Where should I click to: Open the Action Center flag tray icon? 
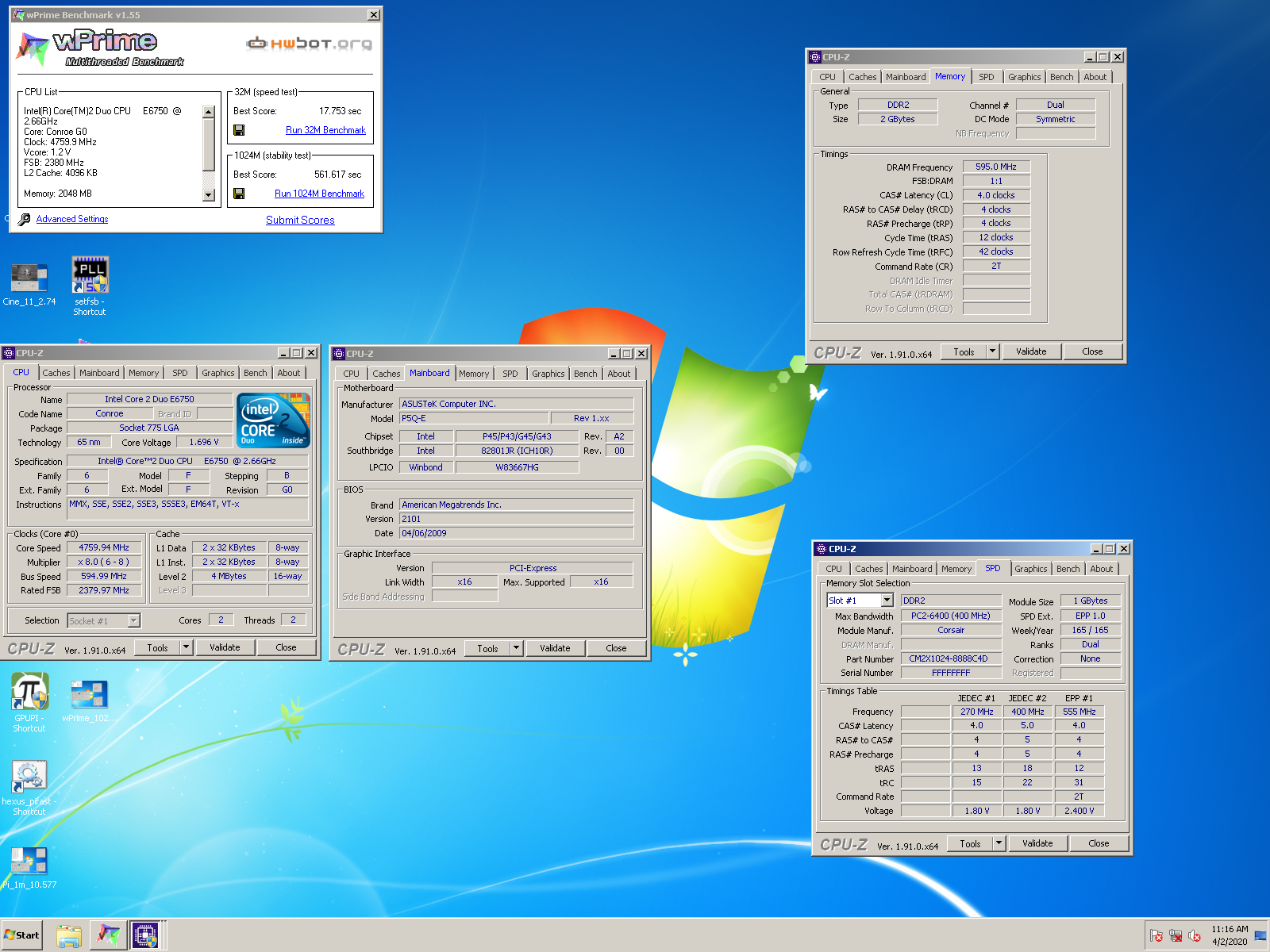coord(1156,936)
